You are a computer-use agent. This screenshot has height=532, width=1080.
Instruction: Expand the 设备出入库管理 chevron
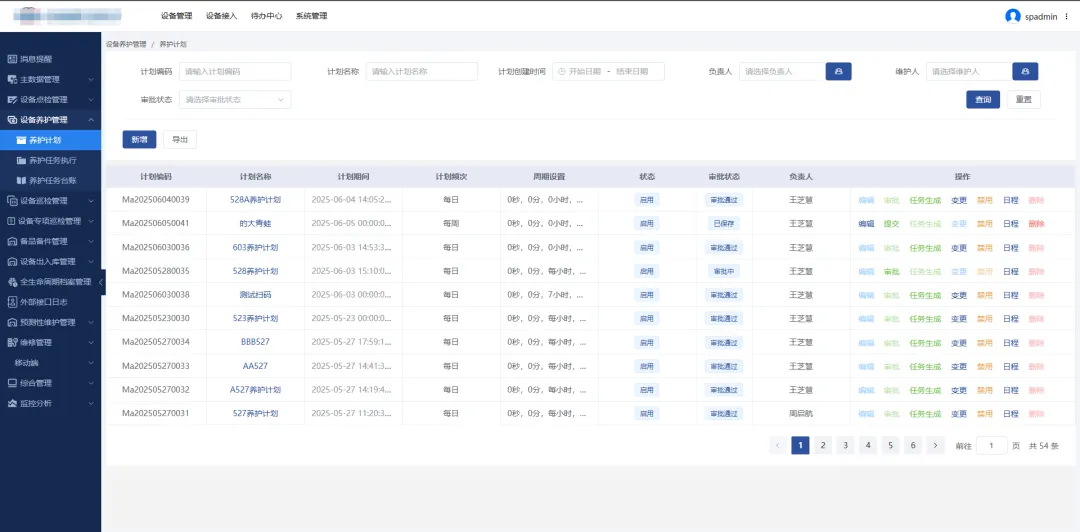tap(91, 262)
